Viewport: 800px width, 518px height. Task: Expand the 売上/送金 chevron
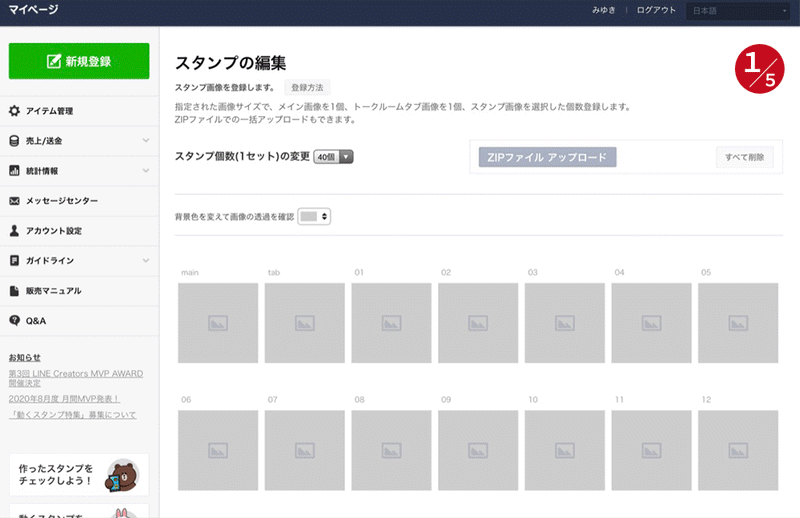[x=146, y=140]
